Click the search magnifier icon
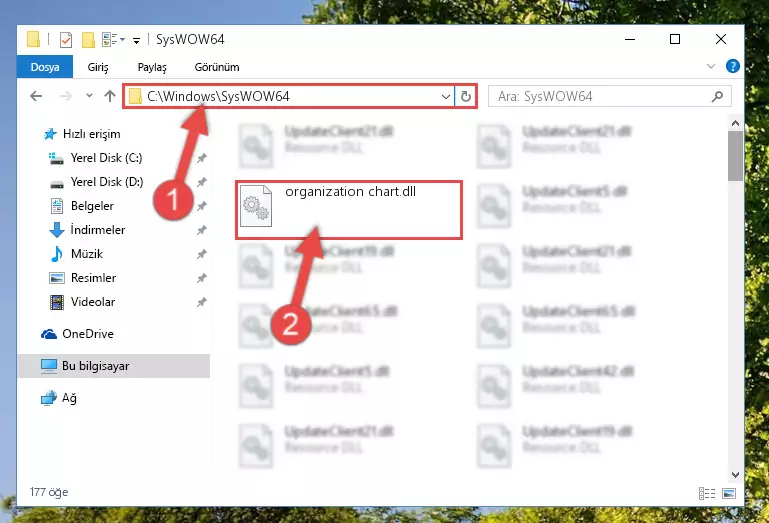The image size is (769, 523). (x=718, y=96)
